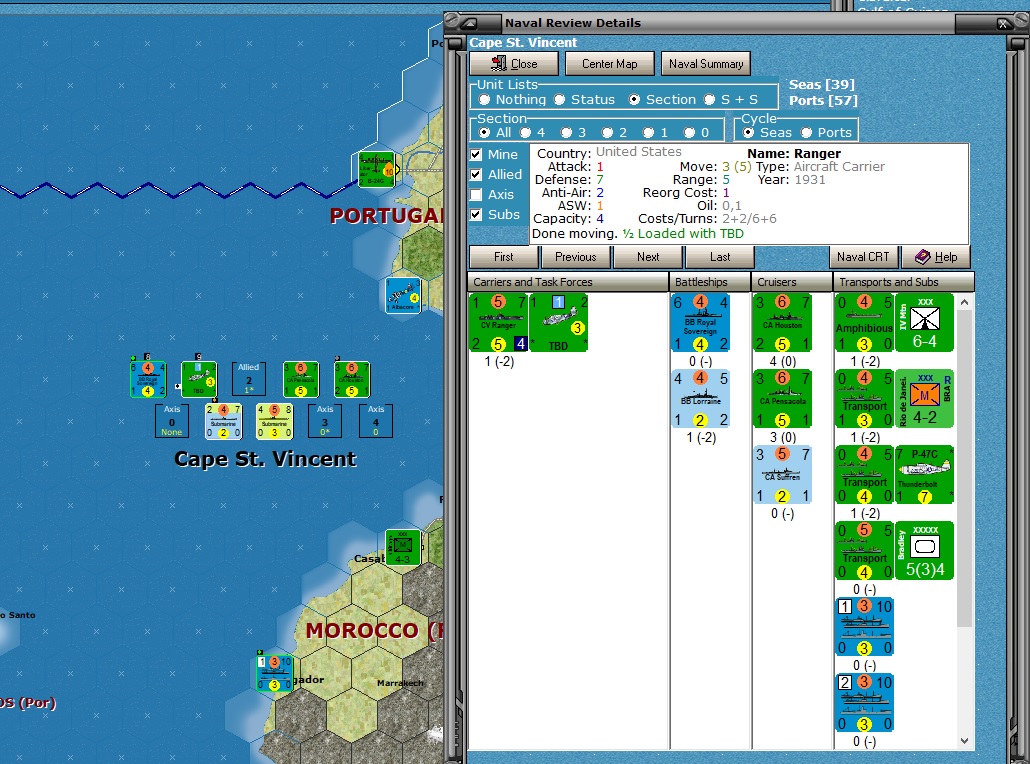Click the CA Pensacola cruiser counter
Image resolution: width=1030 pixels, height=764 pixels.
[783, 398]
